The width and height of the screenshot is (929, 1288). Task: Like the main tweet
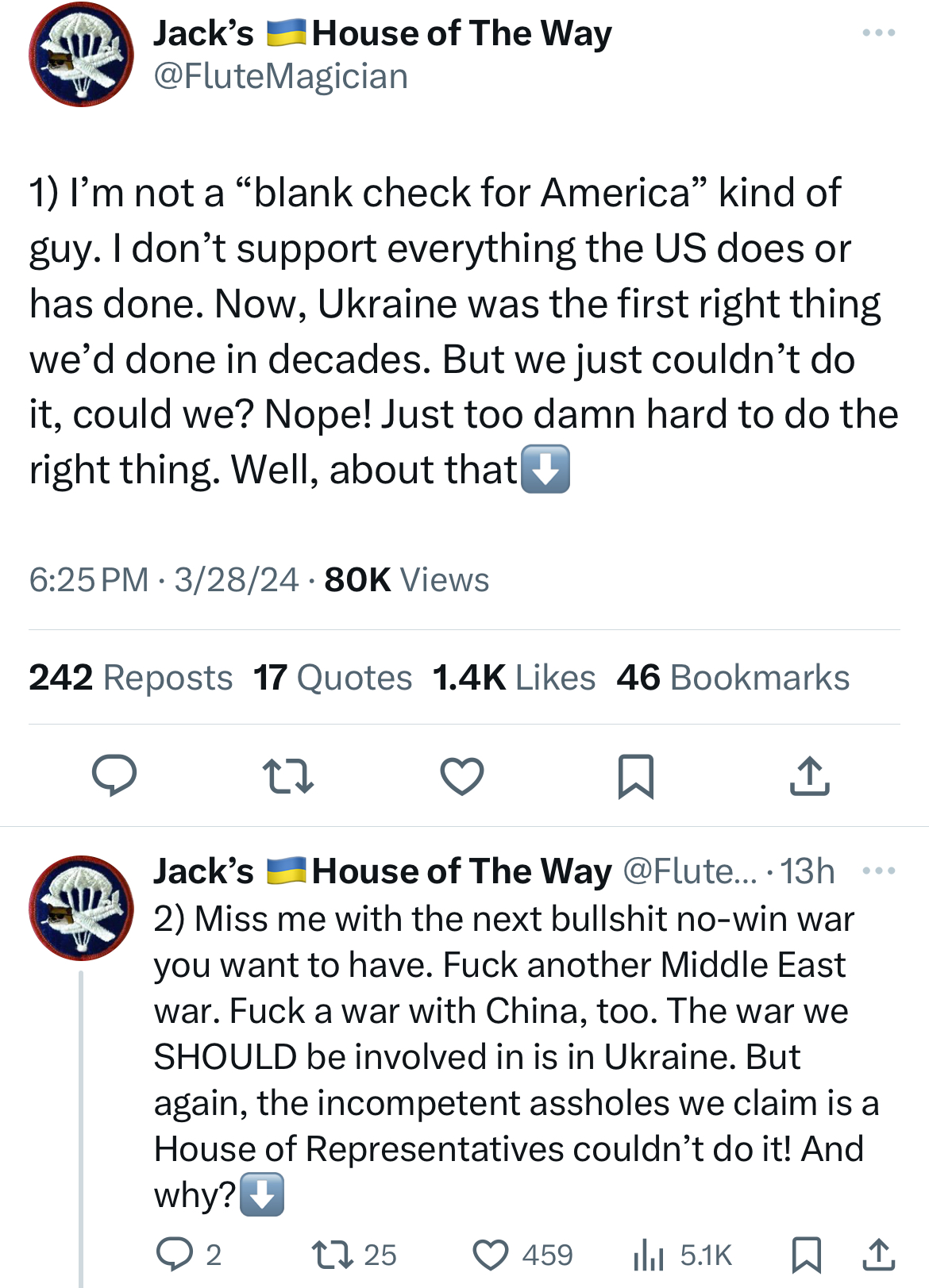(x=462, y=775)
